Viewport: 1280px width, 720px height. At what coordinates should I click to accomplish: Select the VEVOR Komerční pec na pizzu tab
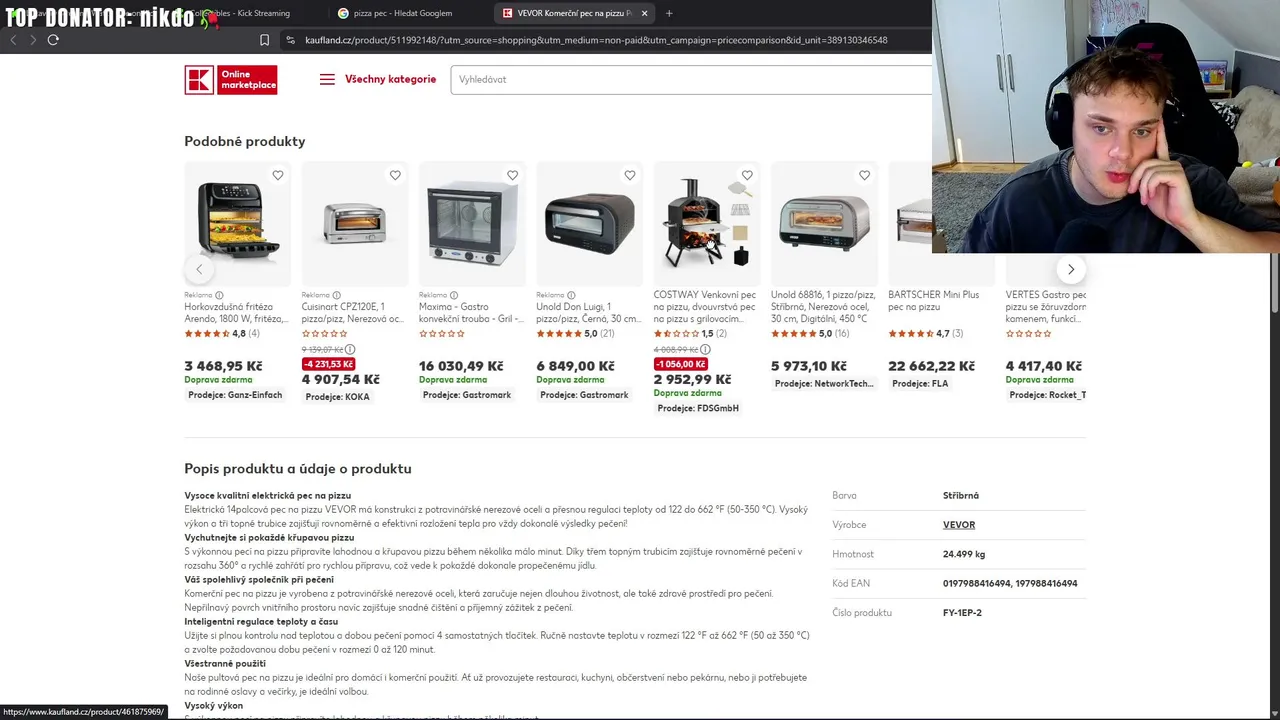[x=574, y=13]
